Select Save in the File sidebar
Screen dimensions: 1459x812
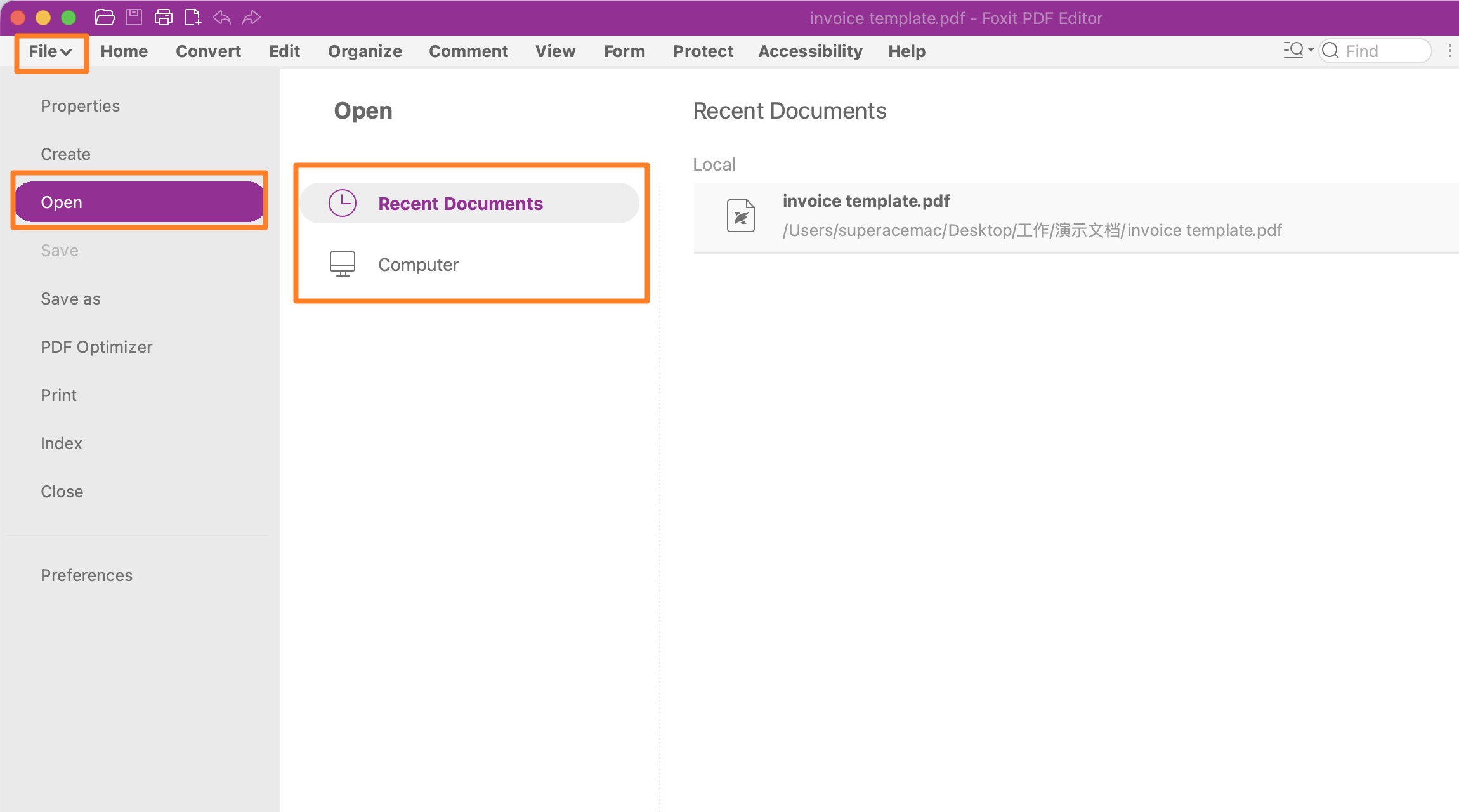pyautogui.click(x=60, y=251)
